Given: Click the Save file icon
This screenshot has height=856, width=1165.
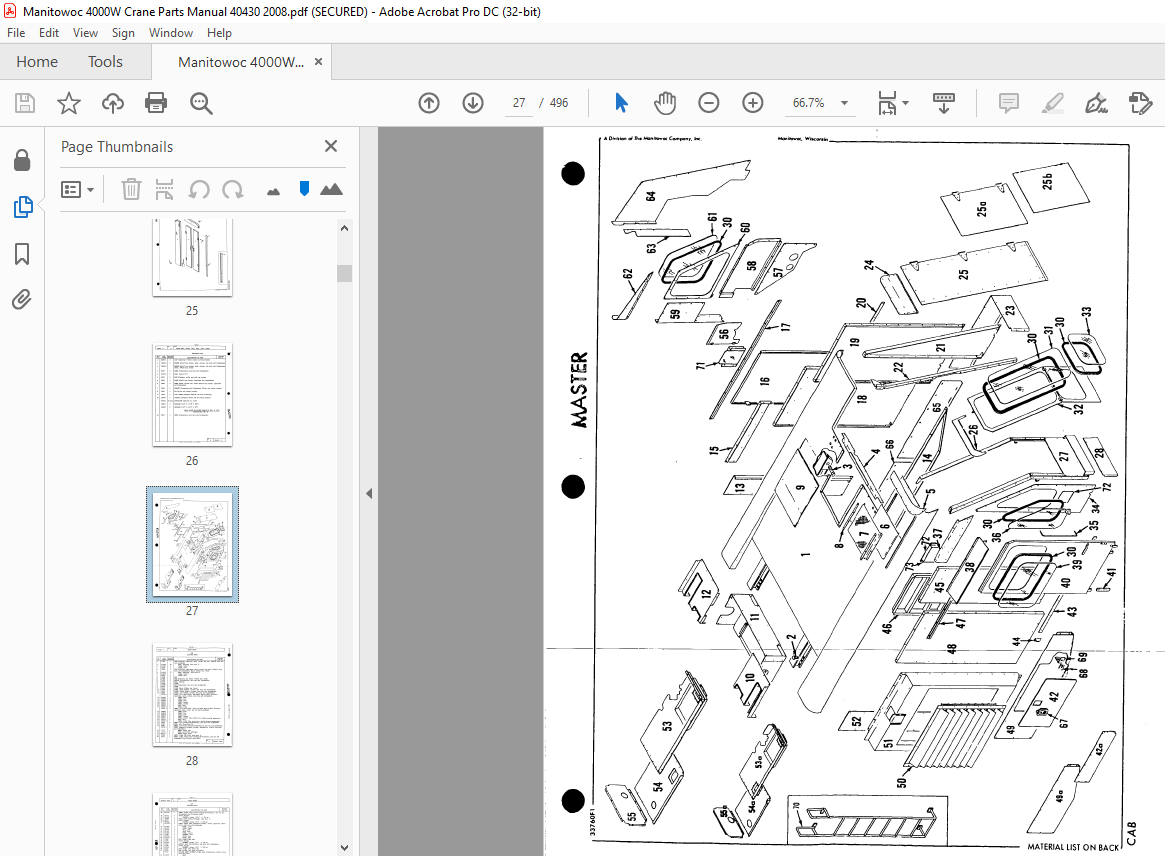Looking at the screenshot, I should point(25,103).
